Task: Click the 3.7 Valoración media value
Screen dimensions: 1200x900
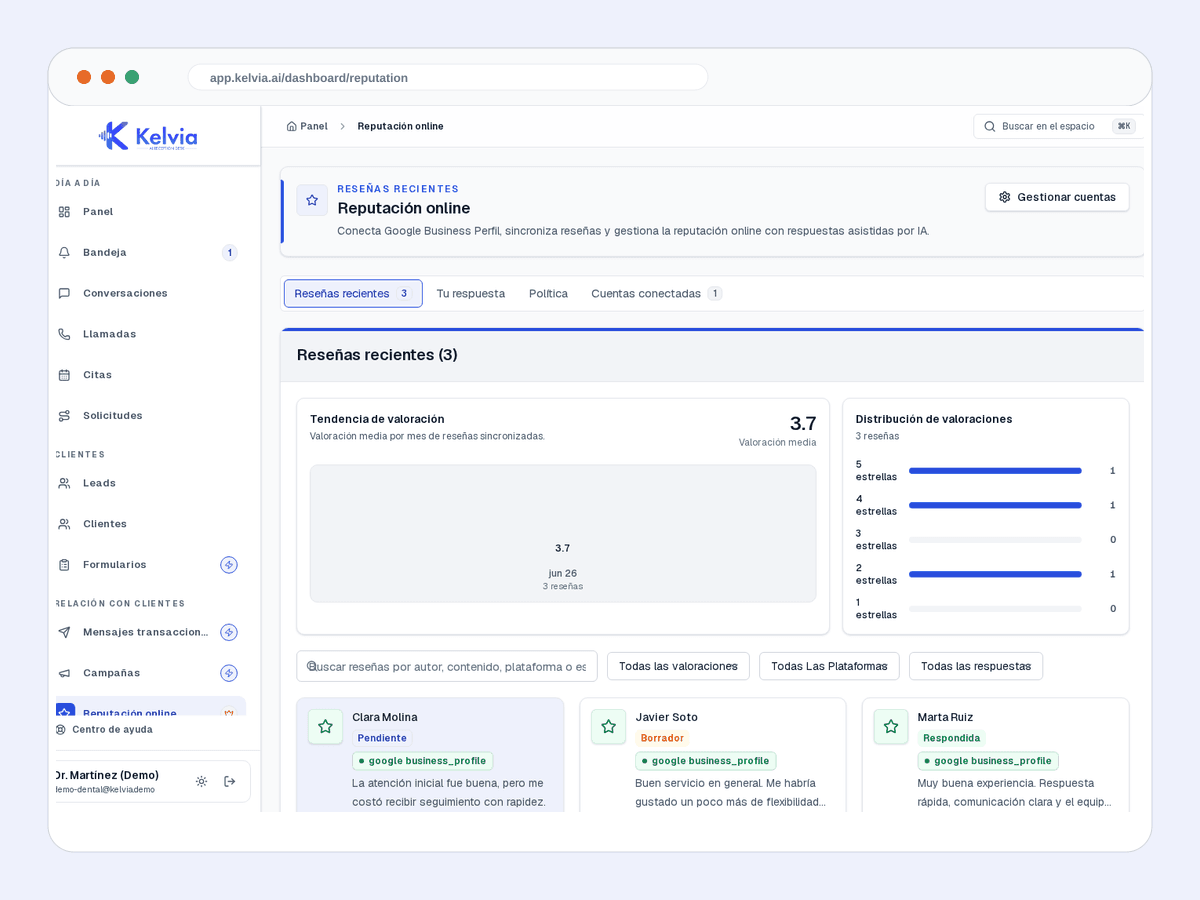Action: (803, 423)
